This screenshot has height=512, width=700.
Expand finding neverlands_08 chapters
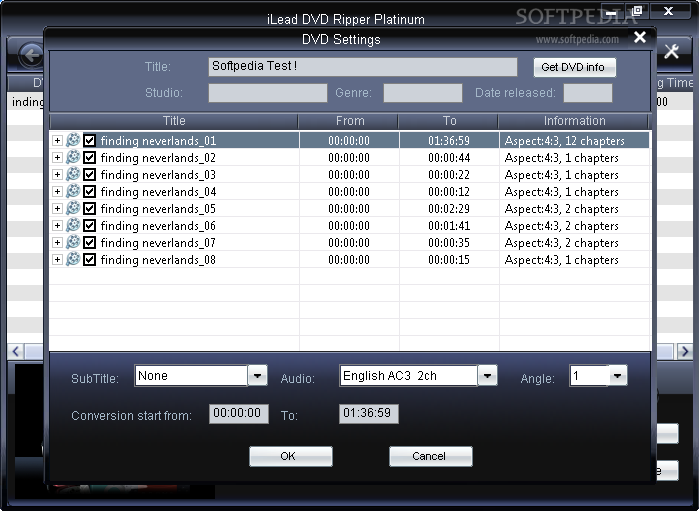(57, 259)
